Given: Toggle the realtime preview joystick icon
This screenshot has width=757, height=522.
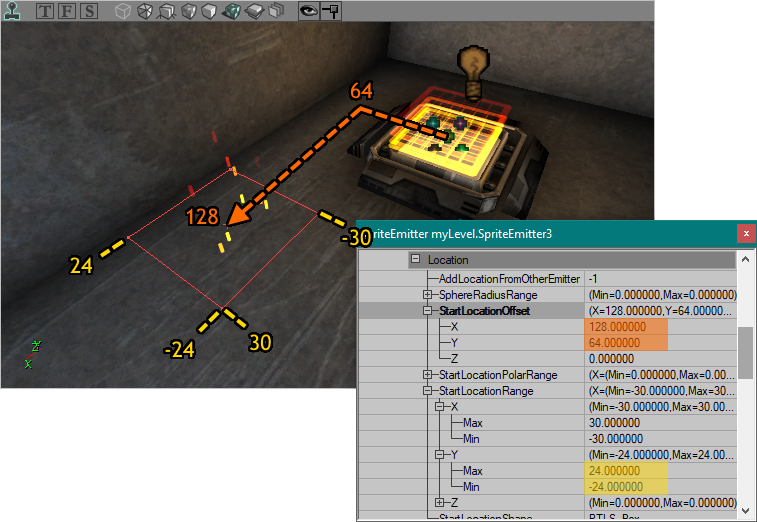Looking at the screenshot, I should [12, 10].
